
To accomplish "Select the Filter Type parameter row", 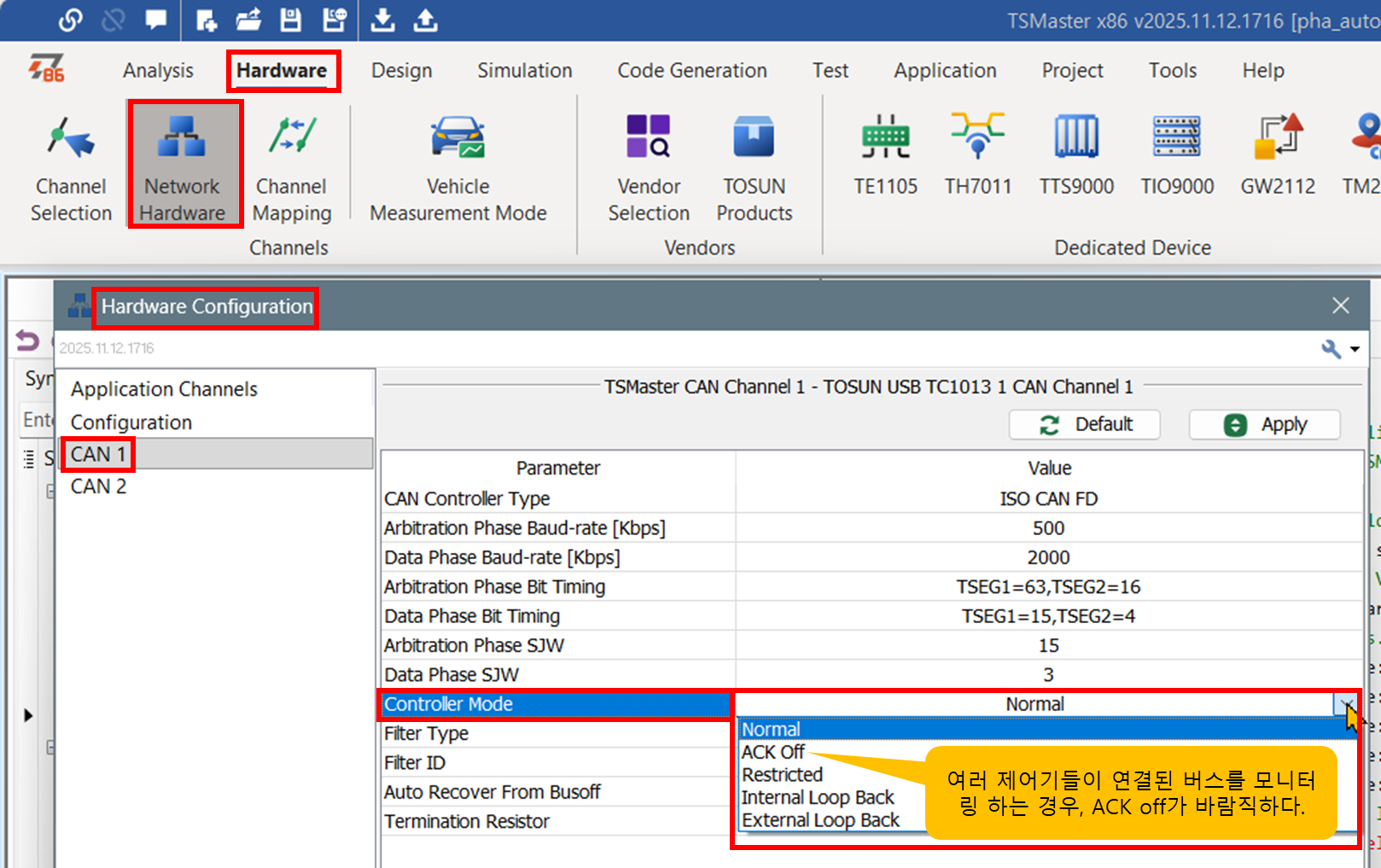I will coord(556,733).
